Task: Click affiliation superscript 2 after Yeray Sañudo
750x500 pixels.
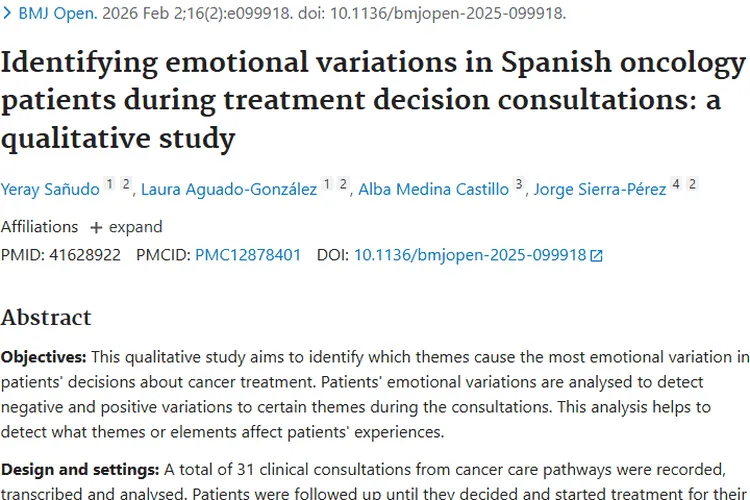Action: pos(126,185)
